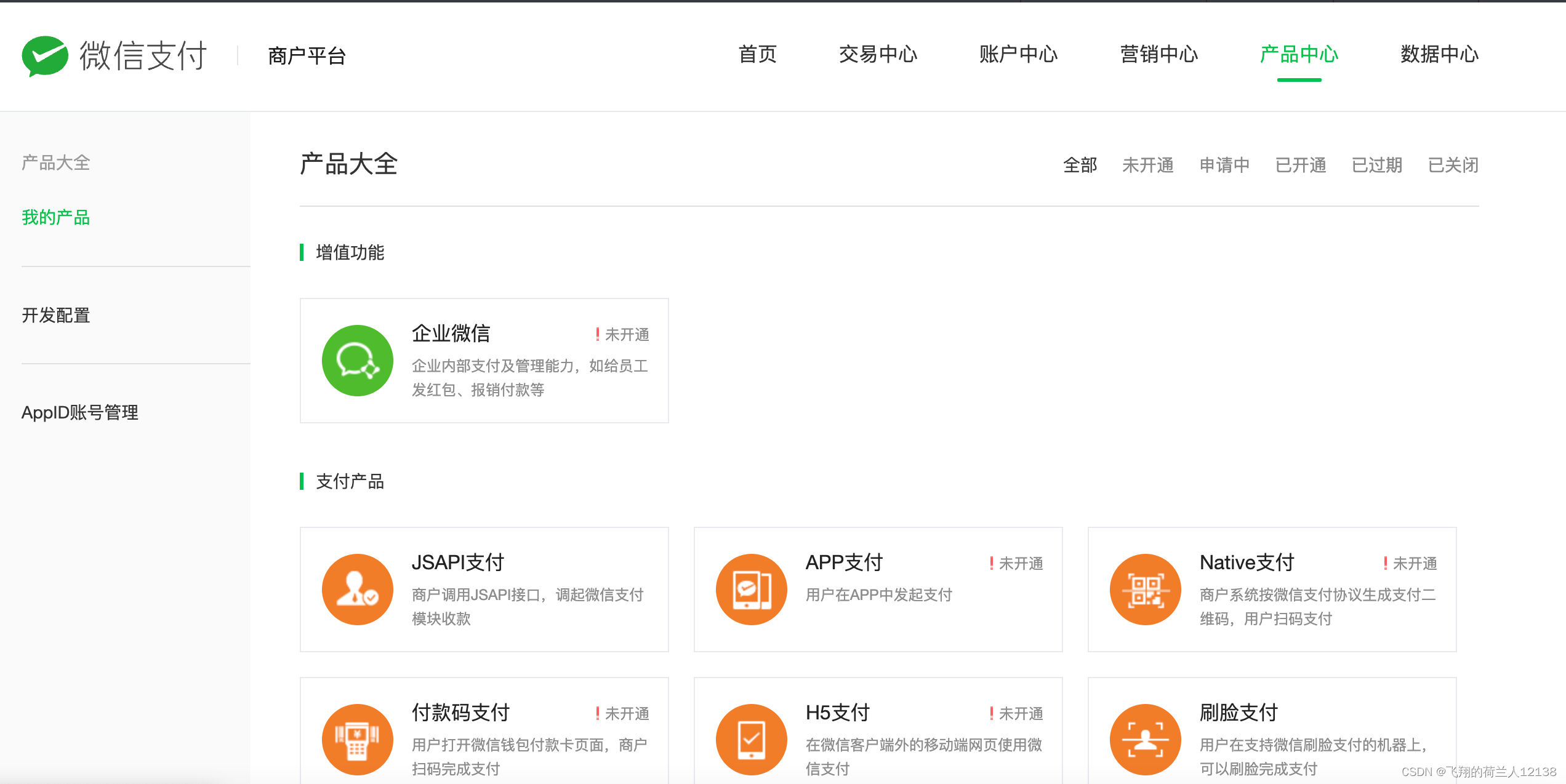Click the 付款码支付 scanner icon

[357, 740]
